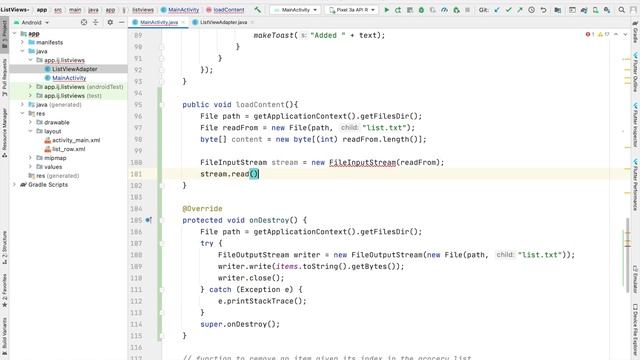Click the Git Rollback undo icon
Screen dimensions: 640x360
point(543,10)
